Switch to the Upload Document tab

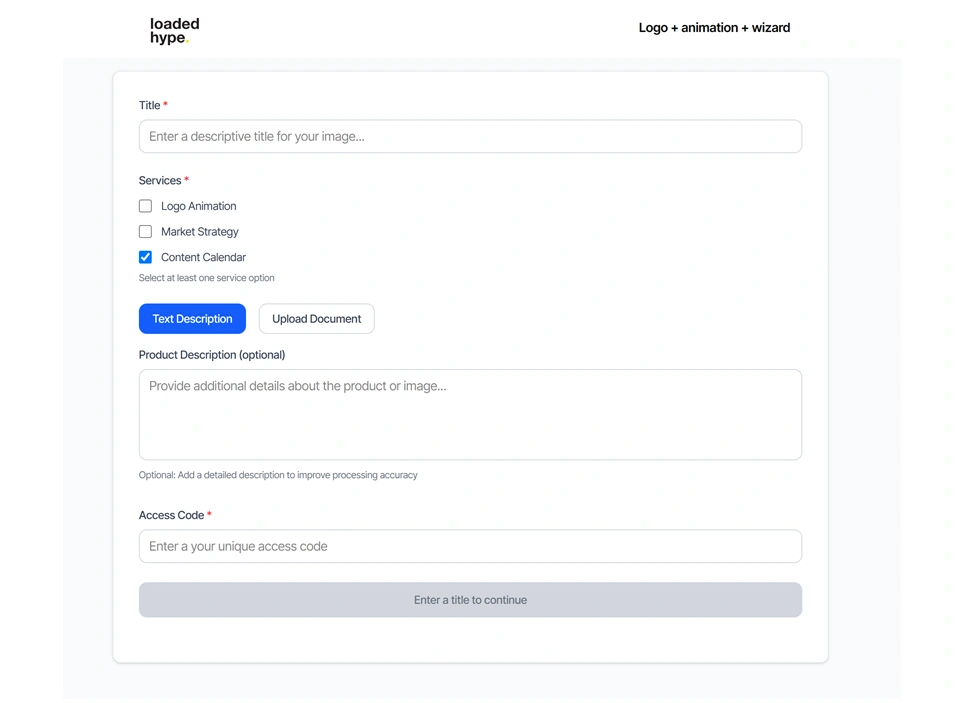pyautogui.click(x=316, y=319)
